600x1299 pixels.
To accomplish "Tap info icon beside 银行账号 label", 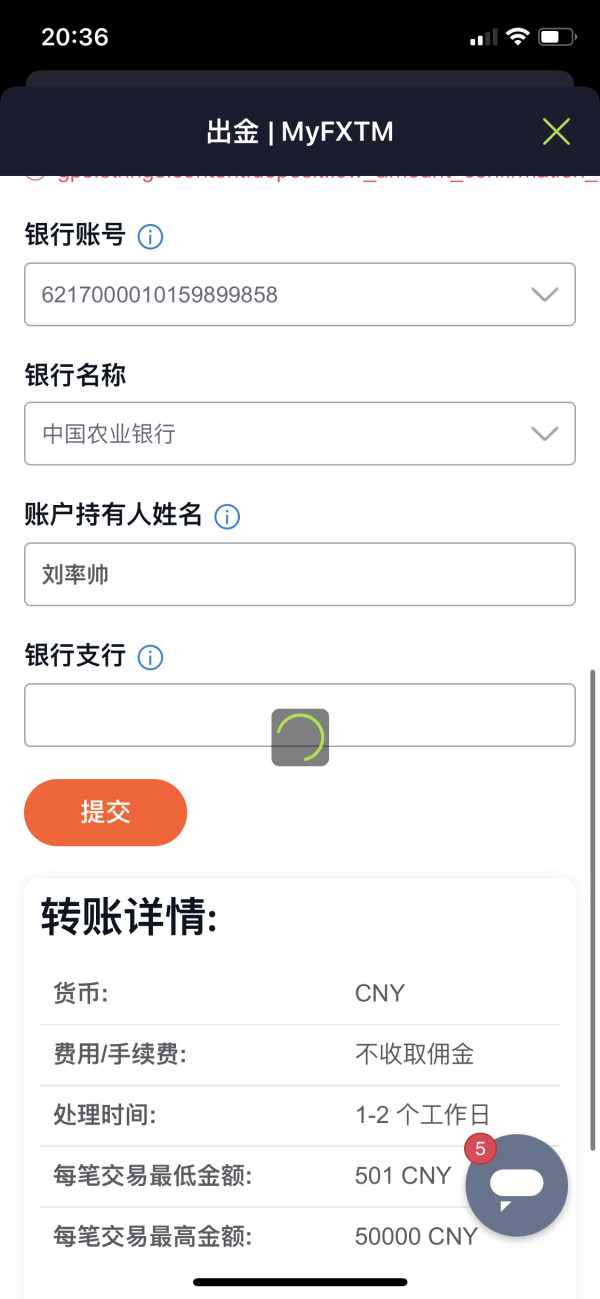I will pos(150,237).
